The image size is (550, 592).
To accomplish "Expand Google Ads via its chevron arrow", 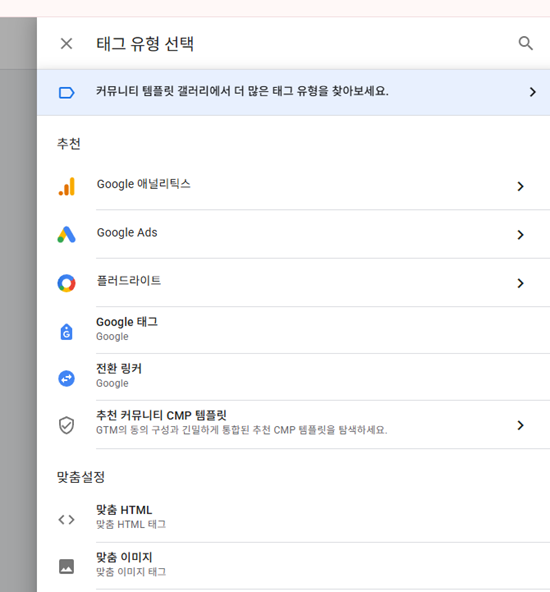I will tap(521, 235).
